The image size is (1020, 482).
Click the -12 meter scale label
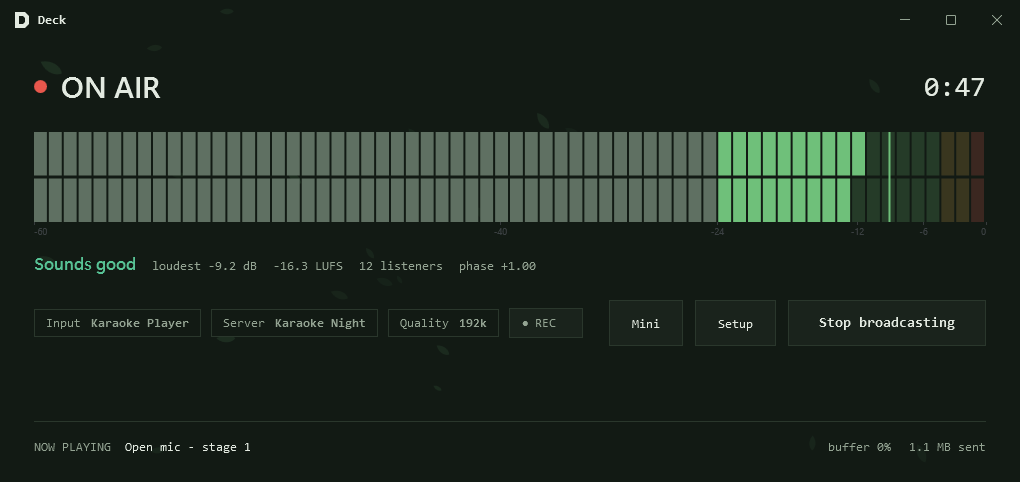point(857,232)
